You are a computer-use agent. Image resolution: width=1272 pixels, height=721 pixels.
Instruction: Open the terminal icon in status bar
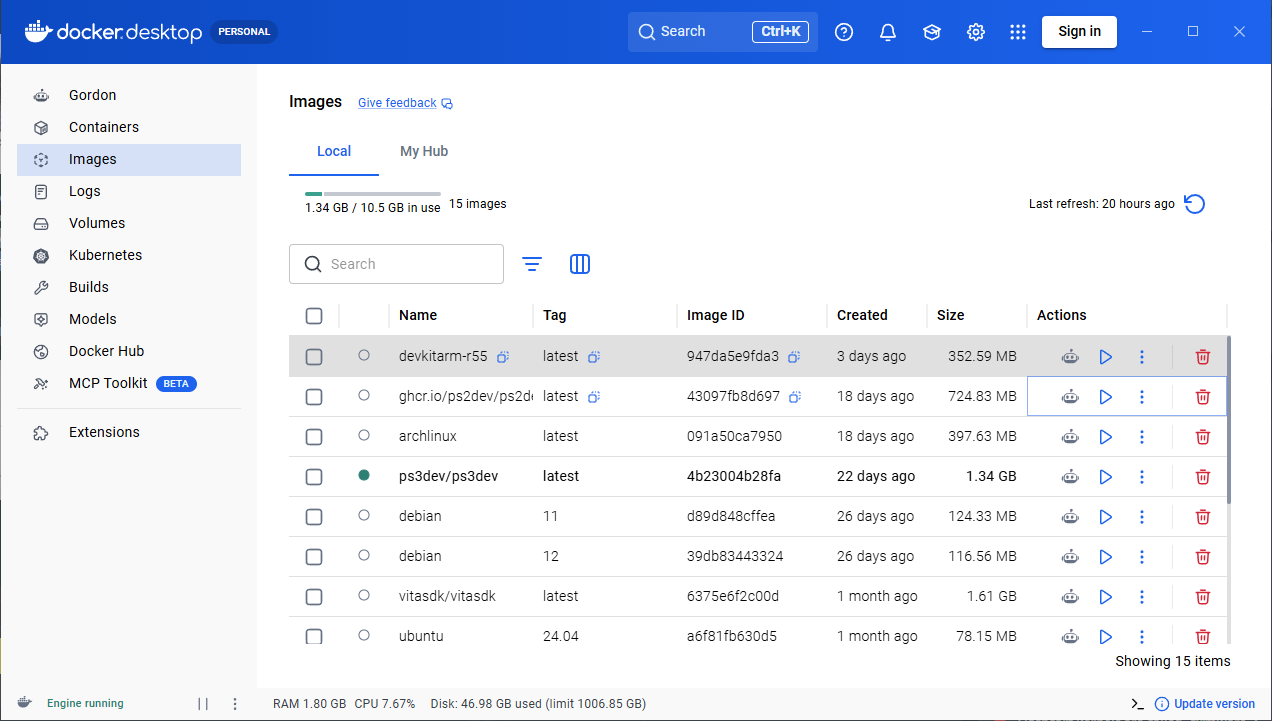1138,704
